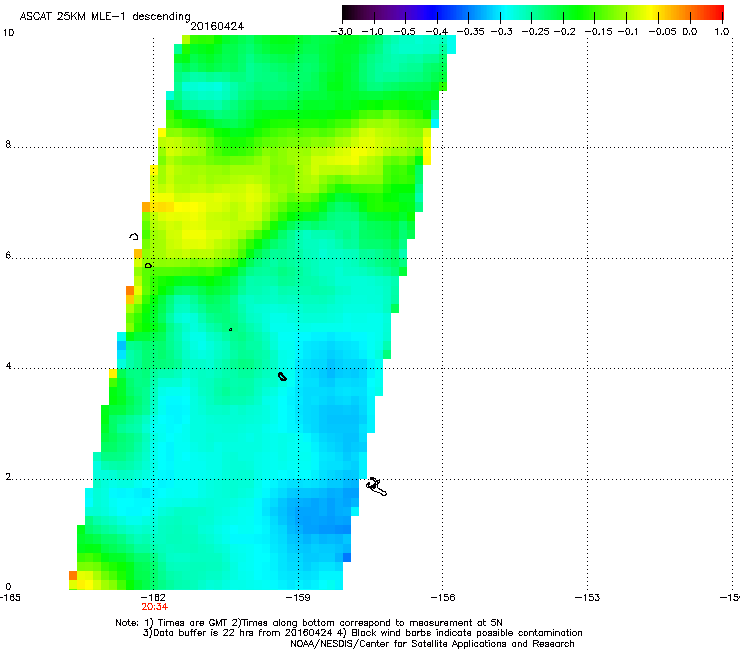Click the longitude axis label '-159'
Viewport: 740px width, 650px height.
(x=298, y=598)
